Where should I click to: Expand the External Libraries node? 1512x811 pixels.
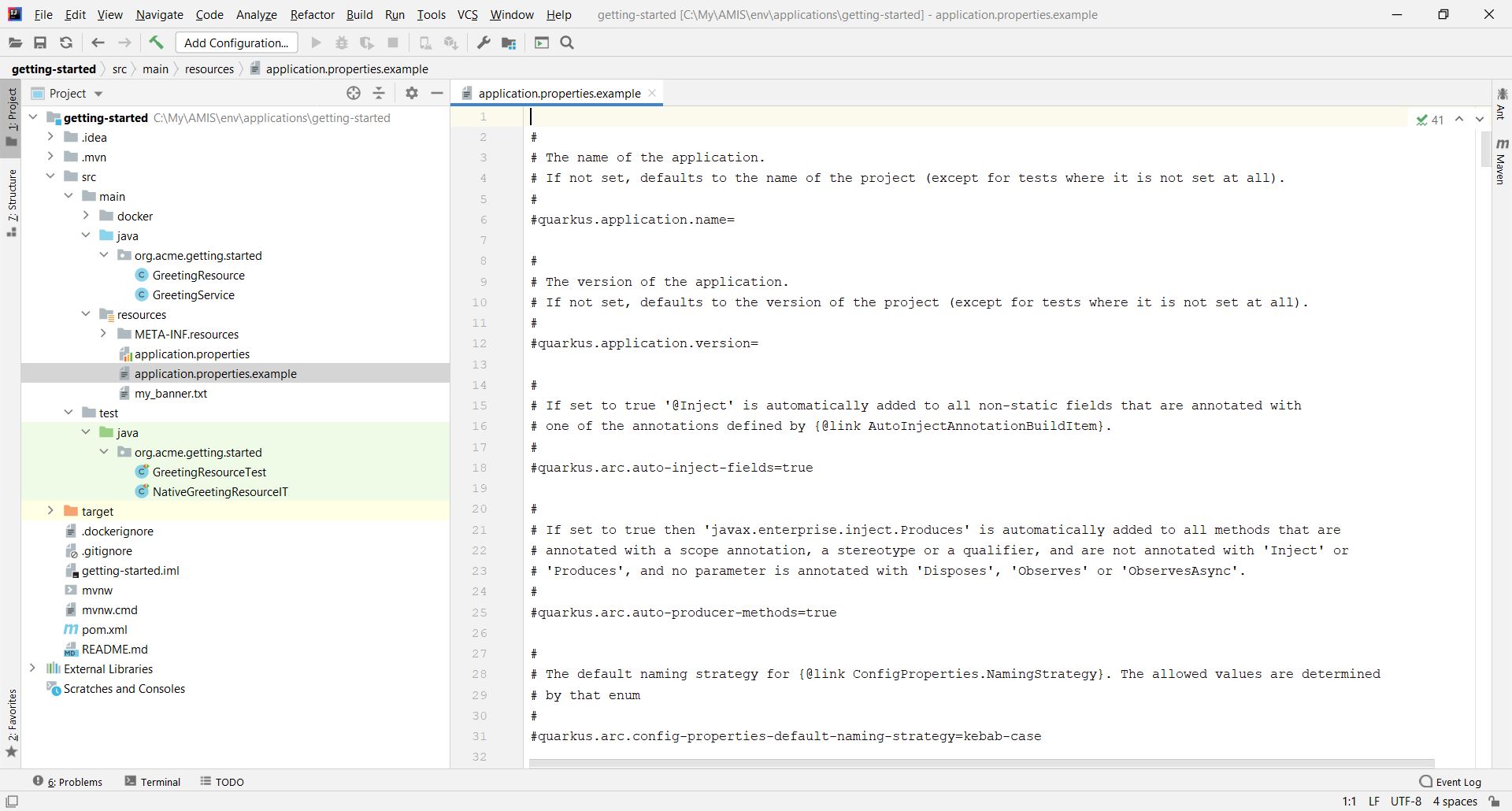tap(32, 668)
